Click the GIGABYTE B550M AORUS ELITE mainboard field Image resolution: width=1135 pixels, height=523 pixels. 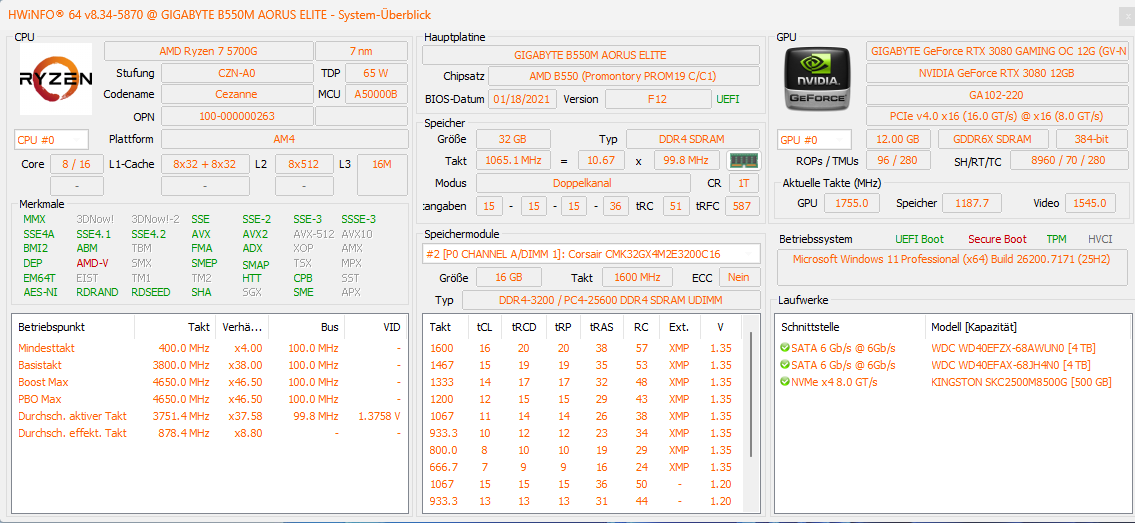click(591, 55)
